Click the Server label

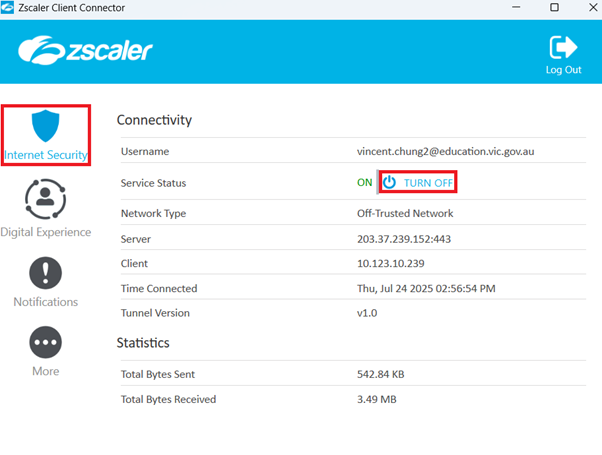[x=136, y=239]
